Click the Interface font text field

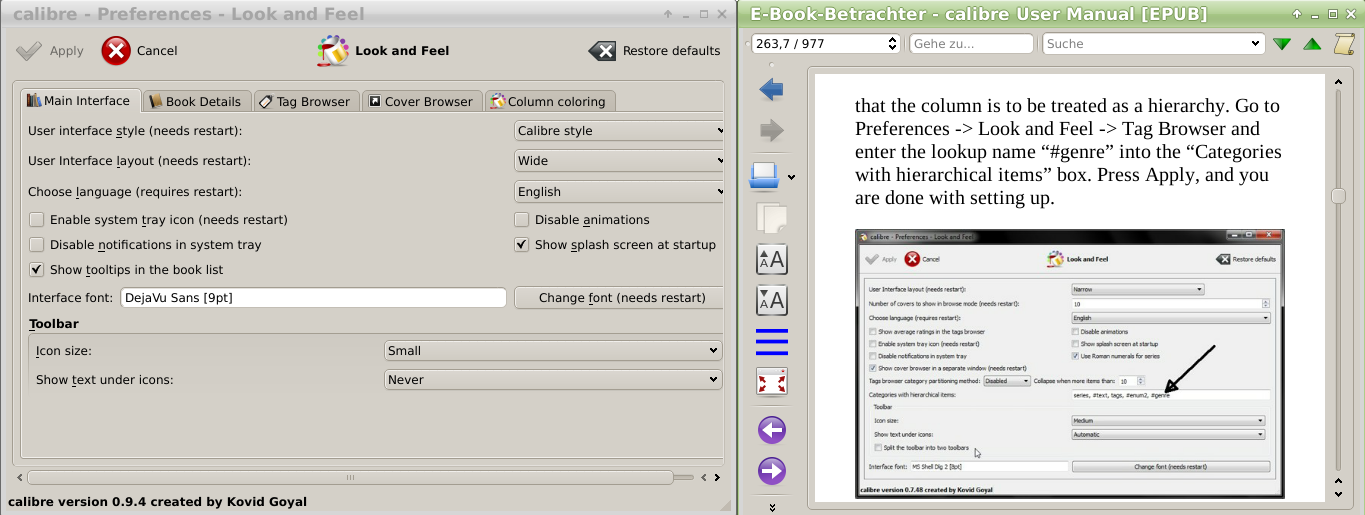[x=313, y=298]
